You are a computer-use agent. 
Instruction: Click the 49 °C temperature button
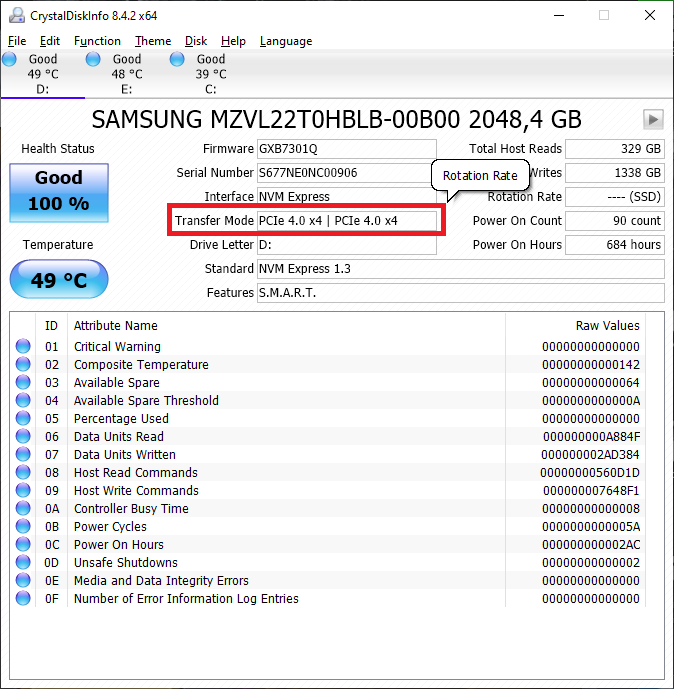[x=59, y=279]
